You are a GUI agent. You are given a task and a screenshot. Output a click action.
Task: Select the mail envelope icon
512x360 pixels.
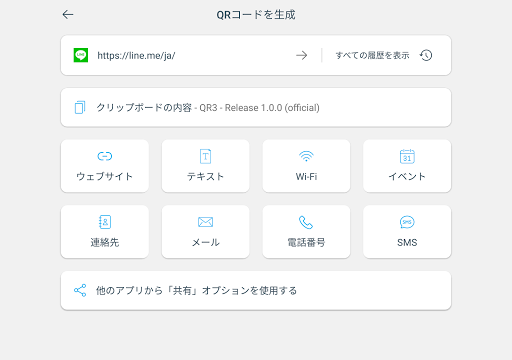(205, 222)
